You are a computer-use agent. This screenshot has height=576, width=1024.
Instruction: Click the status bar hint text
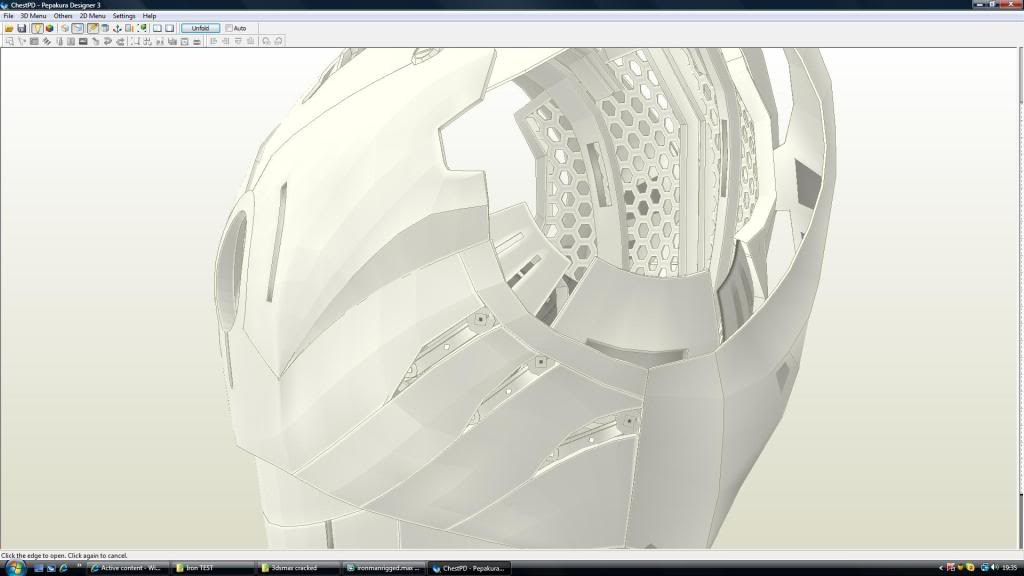point(64,555)
